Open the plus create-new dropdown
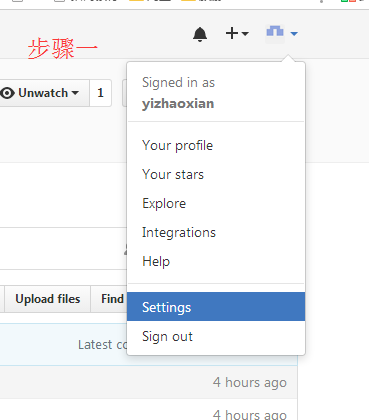The image size is (369, 420). (237, 33)
